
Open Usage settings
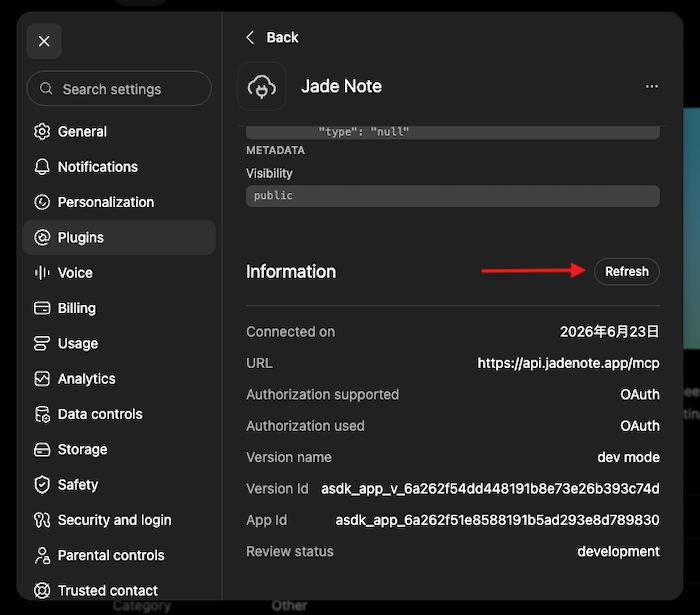(119, 343)
